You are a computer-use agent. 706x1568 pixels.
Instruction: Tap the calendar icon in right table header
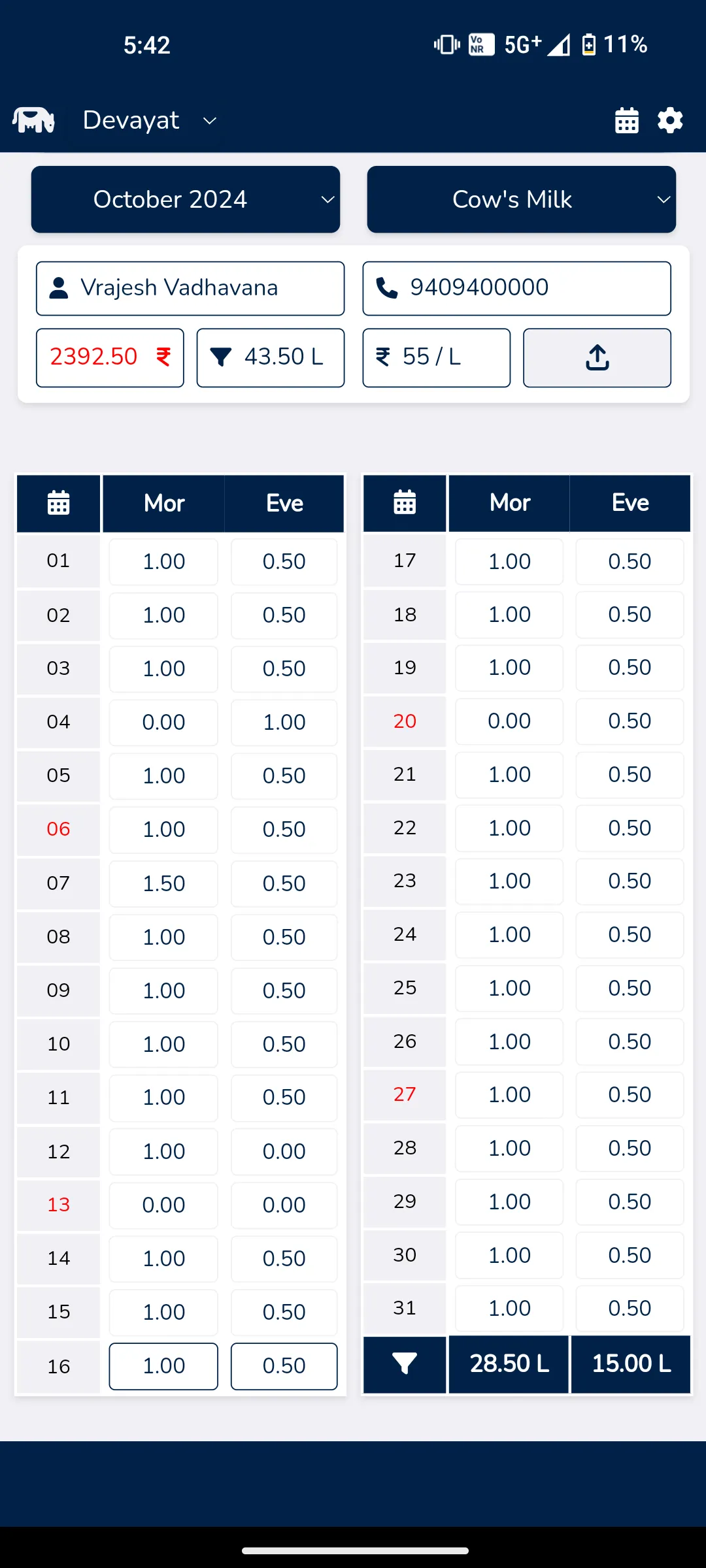pyautogui.click(x=405, y=502)
